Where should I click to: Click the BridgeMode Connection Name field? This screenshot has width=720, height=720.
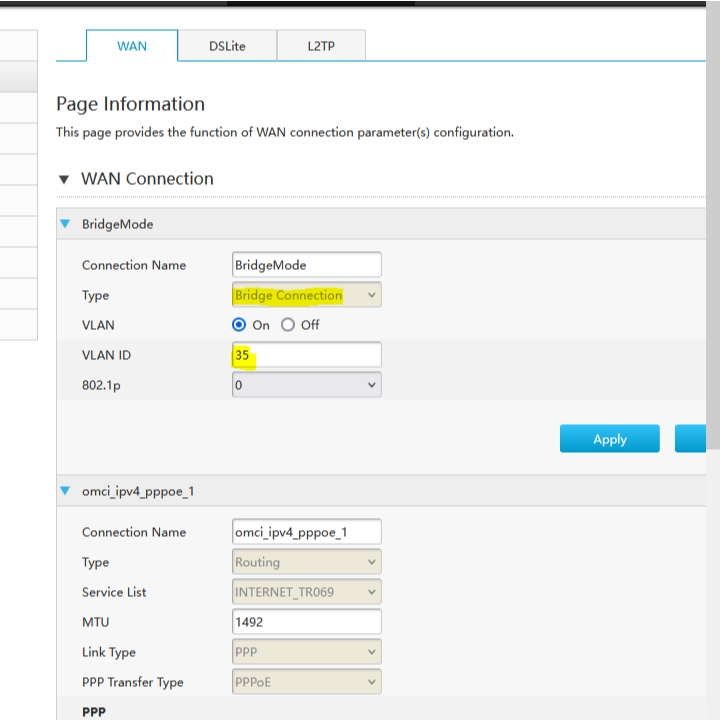[306, 265]
